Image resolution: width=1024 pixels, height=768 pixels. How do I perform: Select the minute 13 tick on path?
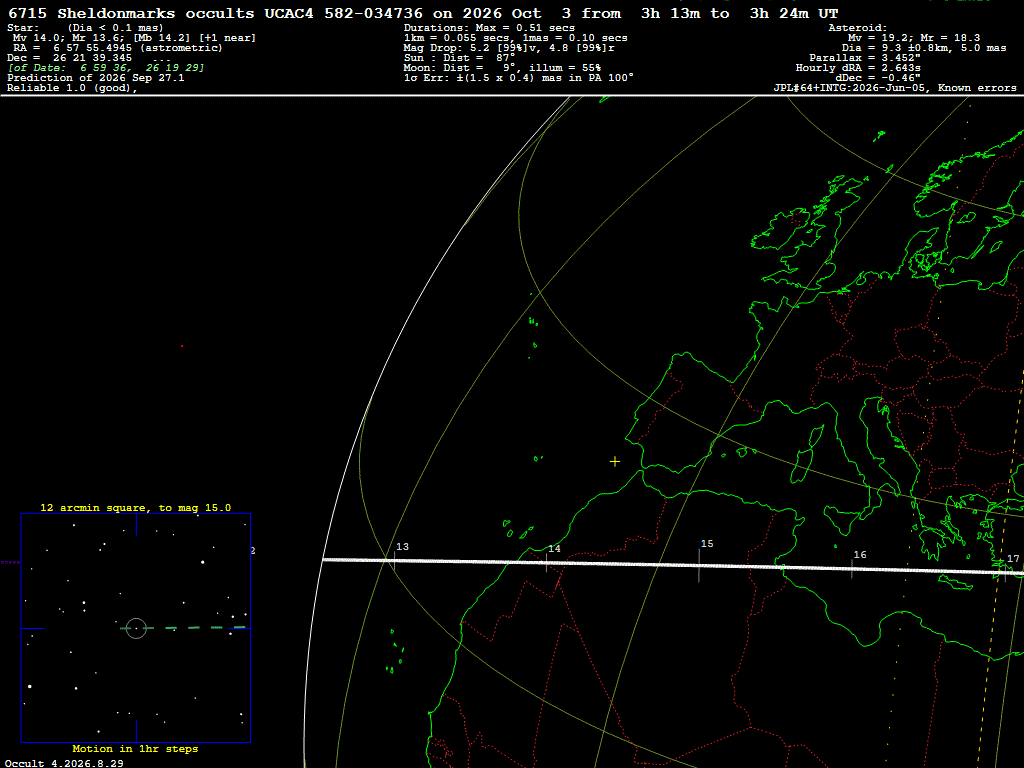coord(394,560)
